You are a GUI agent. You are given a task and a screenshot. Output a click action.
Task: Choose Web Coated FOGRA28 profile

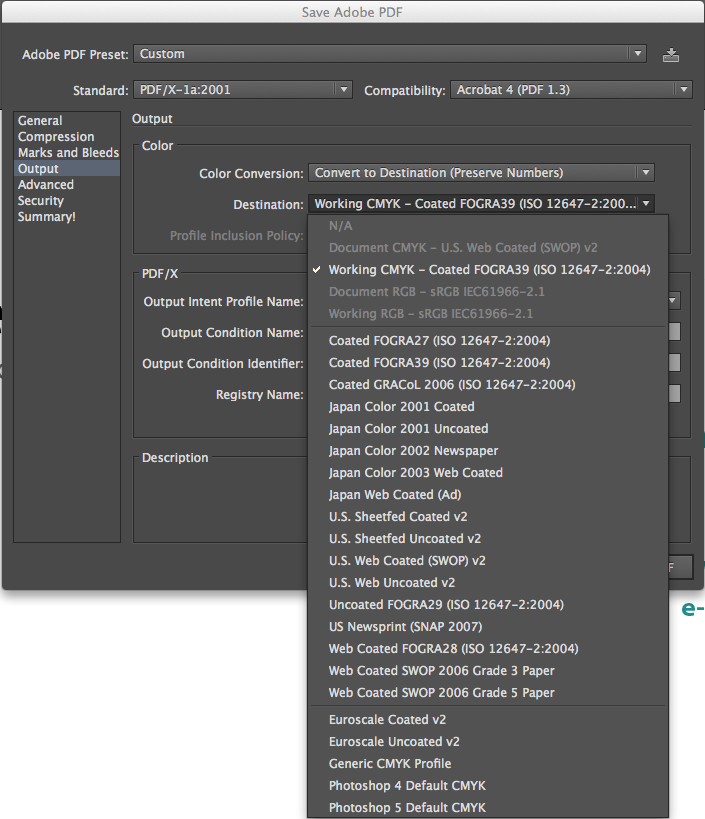coord(488,648)
